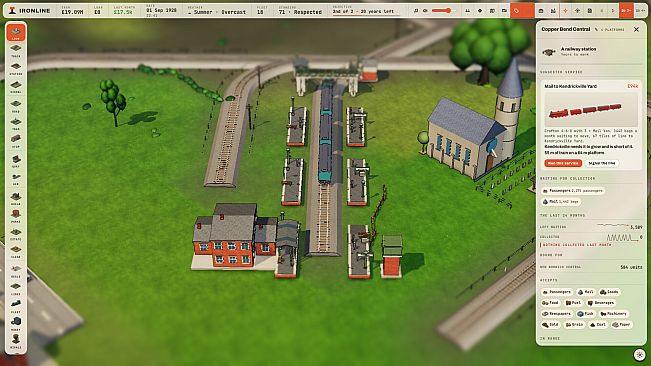Select the Quay building tool

pyautogui.click(x=15, y=161)
